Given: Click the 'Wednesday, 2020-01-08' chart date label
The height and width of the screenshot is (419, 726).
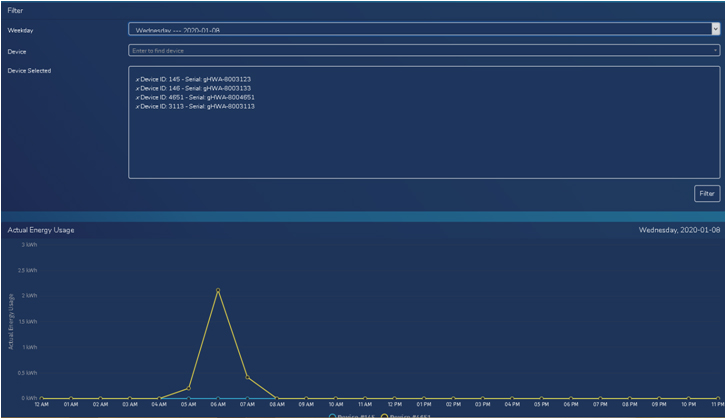Looking at the screenshot, I should pyautogui.click(x=679, y=230).
